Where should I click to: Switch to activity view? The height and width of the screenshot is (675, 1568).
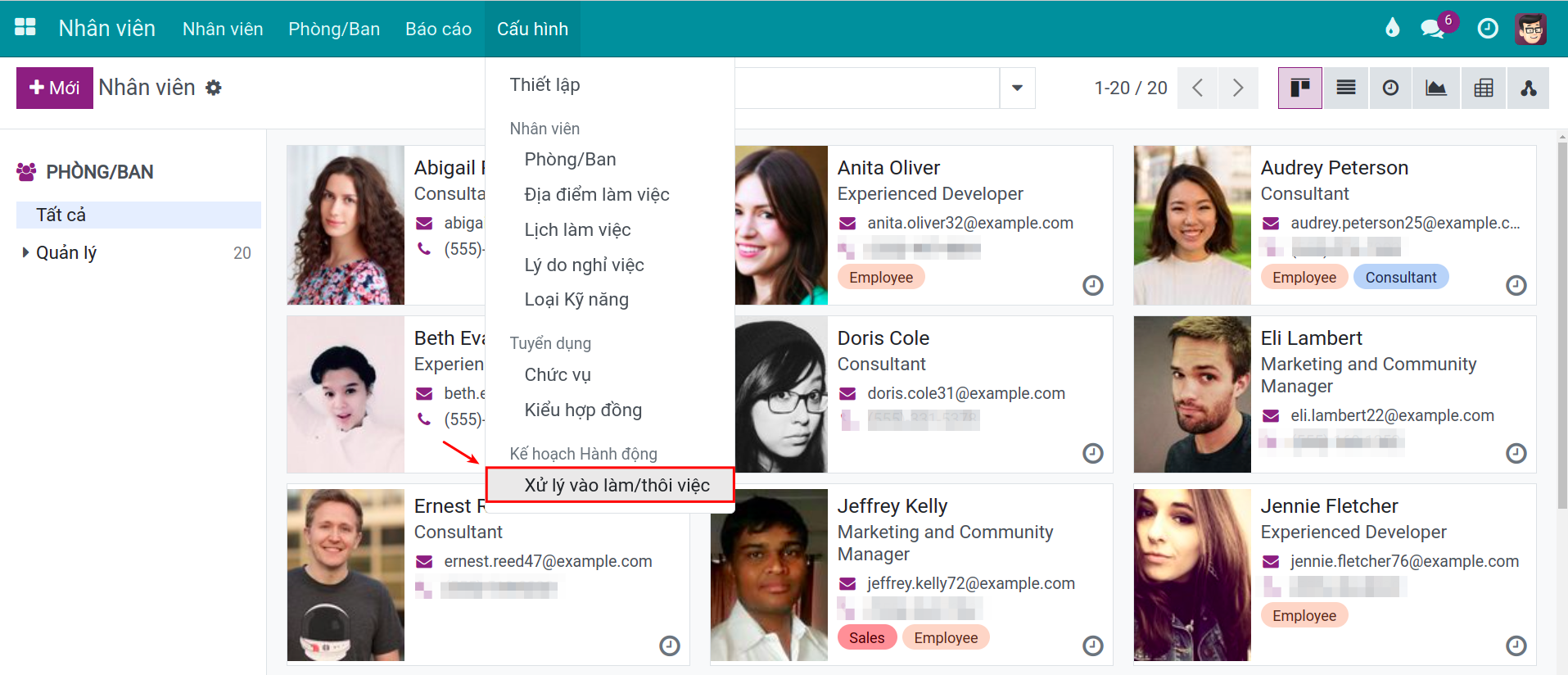tap(1390, 88)
